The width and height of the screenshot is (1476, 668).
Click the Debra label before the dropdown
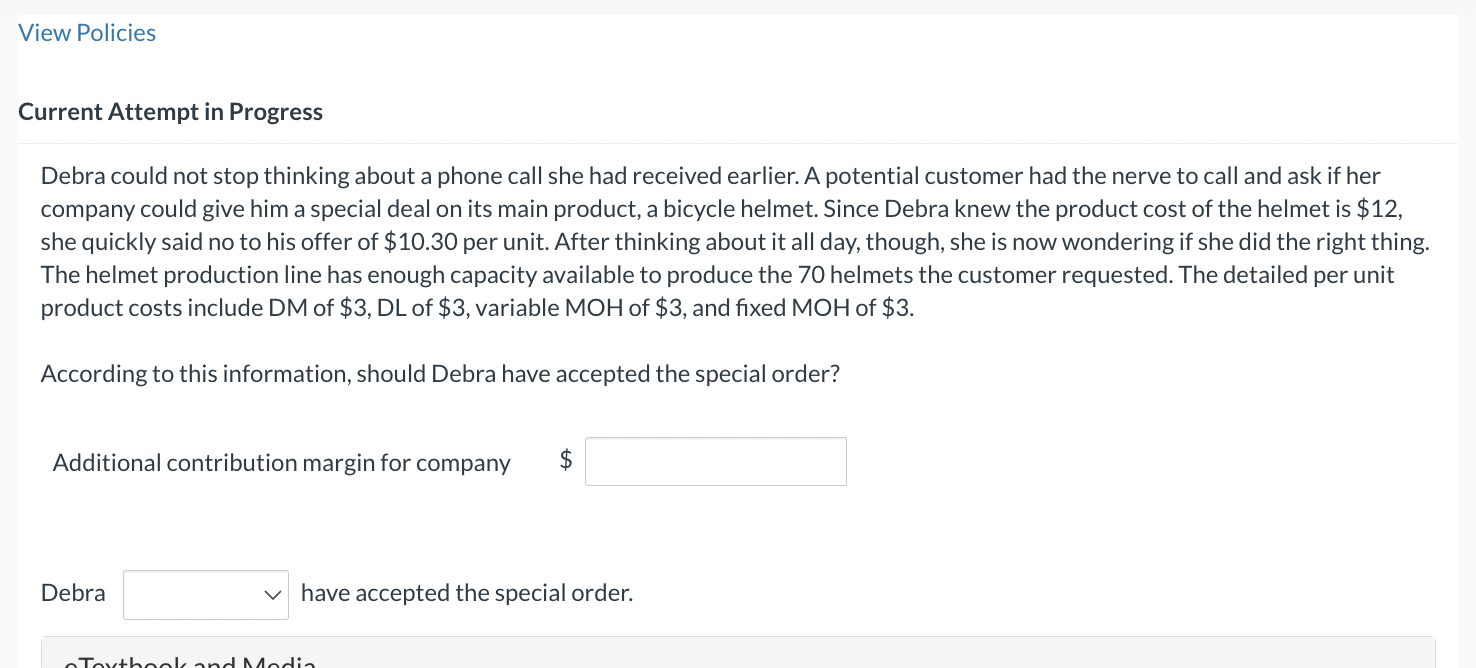tap(73, 593)
